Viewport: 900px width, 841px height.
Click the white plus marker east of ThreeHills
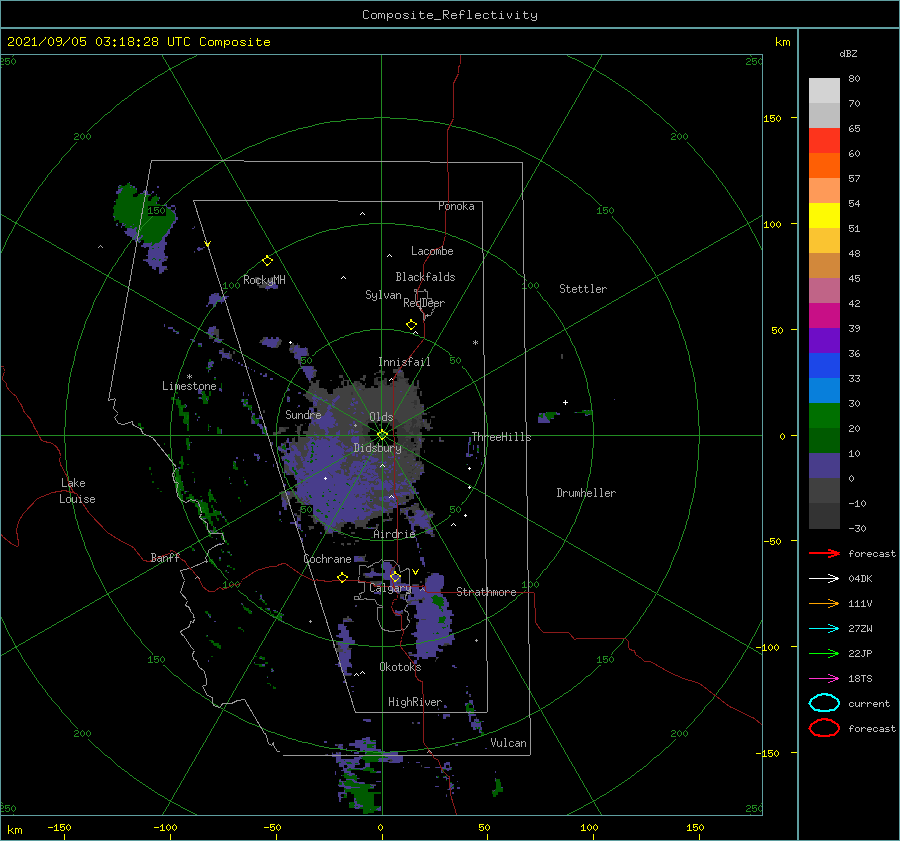point(565,402)
